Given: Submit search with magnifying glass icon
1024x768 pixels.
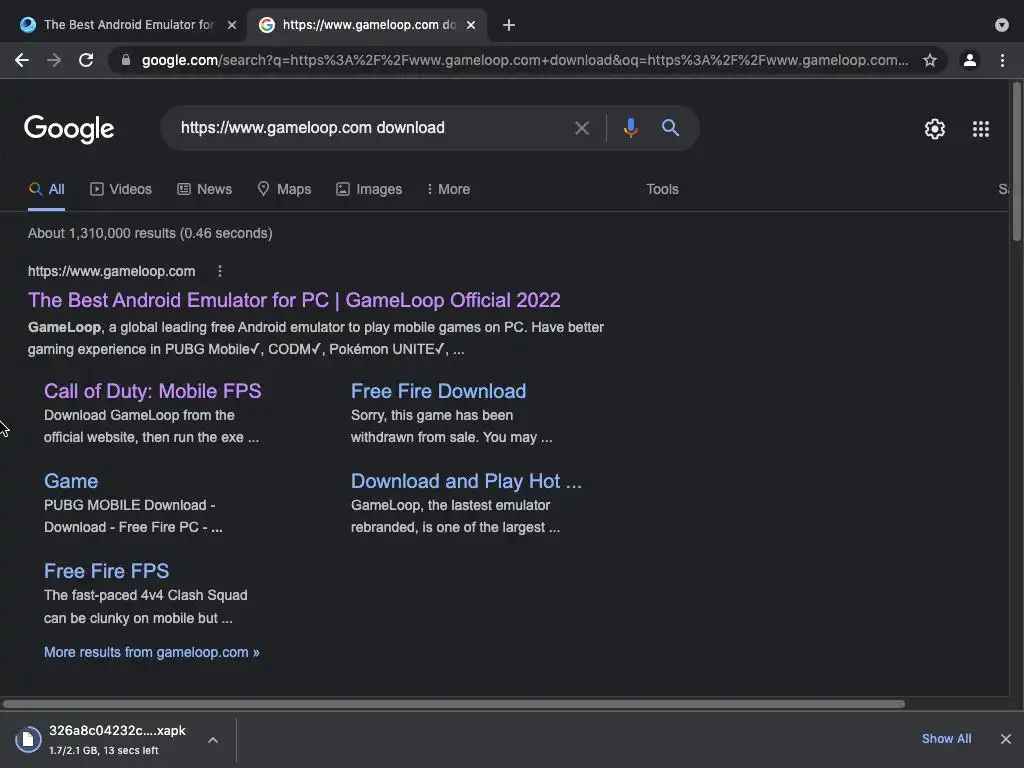Looking at the screenshot, I should pyautogui.click(x=670, y=127).
